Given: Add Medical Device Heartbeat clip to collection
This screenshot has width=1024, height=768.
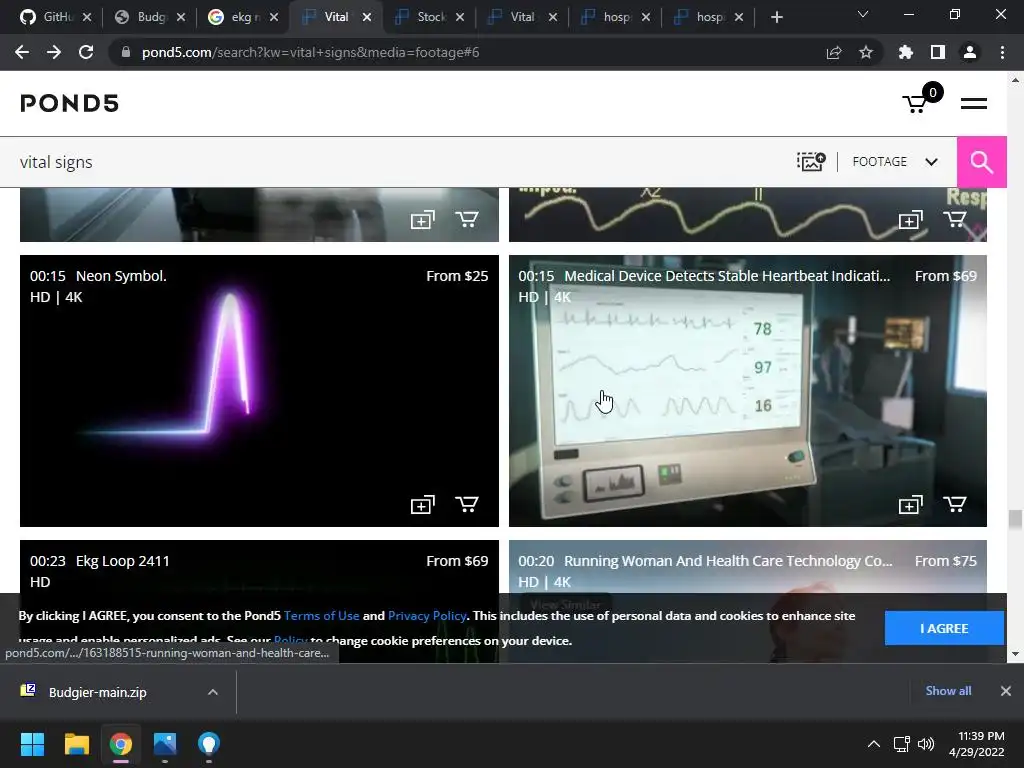Looking at the screenshot, I should click(910, 505).
